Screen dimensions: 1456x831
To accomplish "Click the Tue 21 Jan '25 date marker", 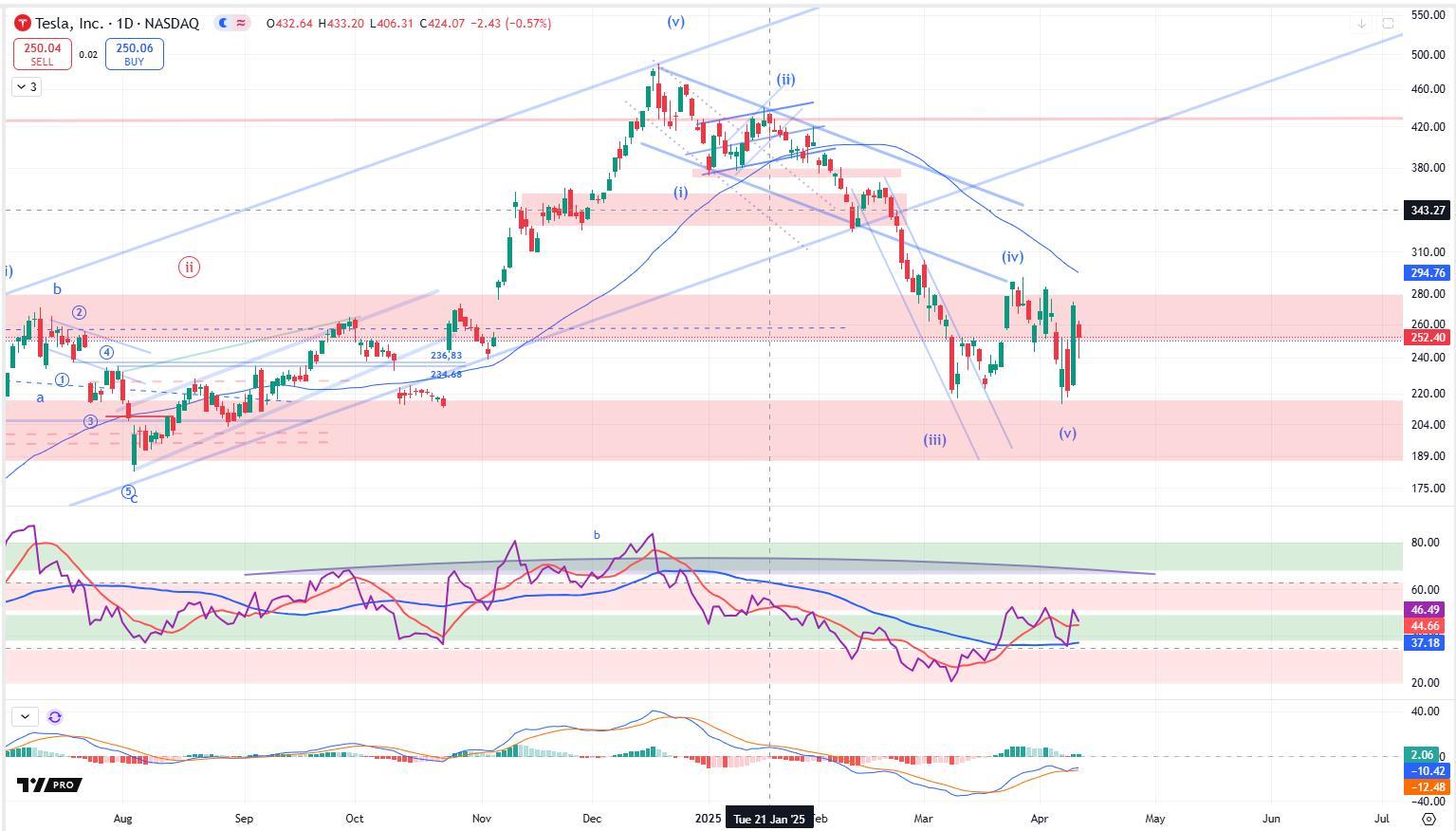I will point(769,819).
